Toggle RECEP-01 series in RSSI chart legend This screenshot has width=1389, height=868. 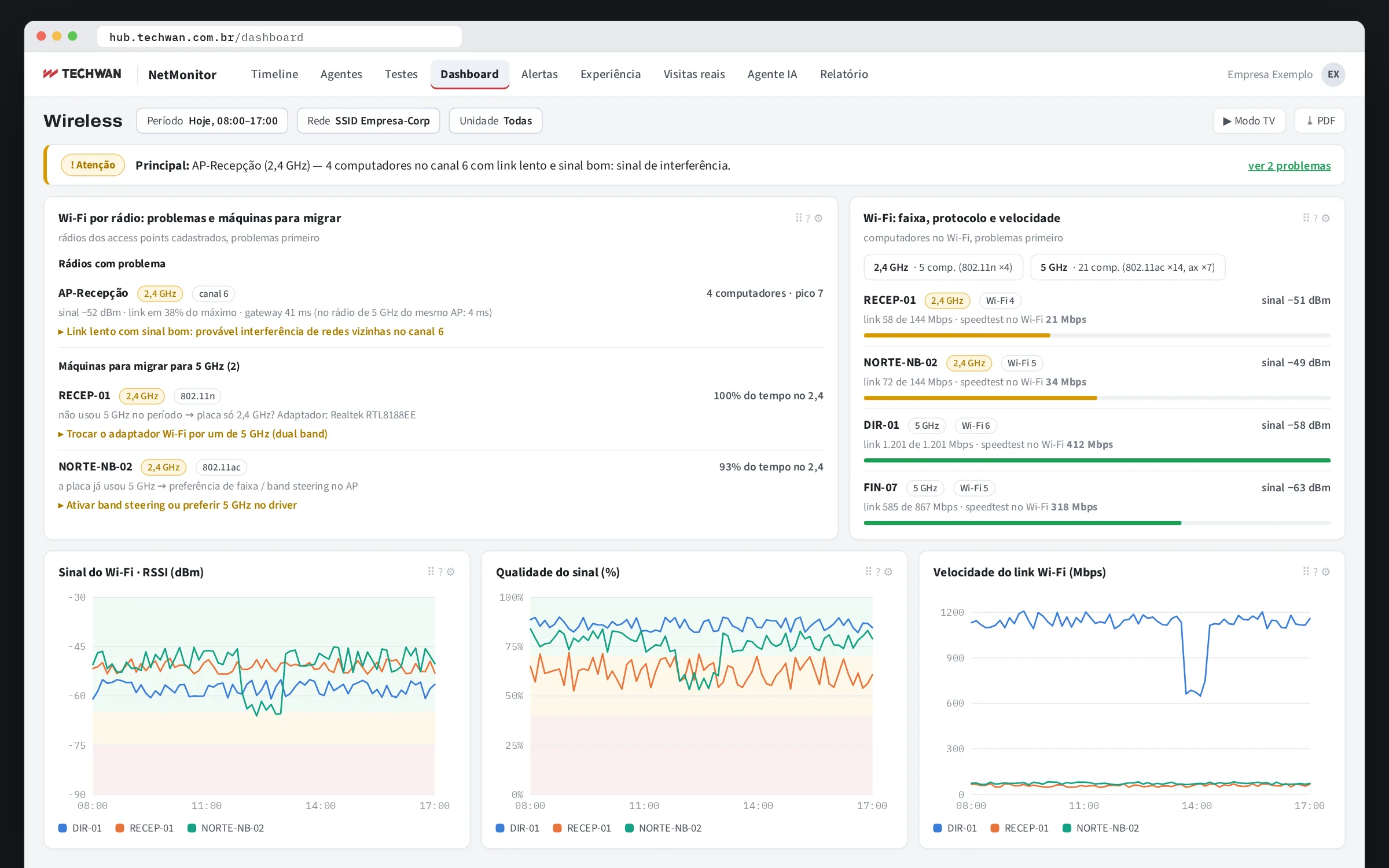145,828
